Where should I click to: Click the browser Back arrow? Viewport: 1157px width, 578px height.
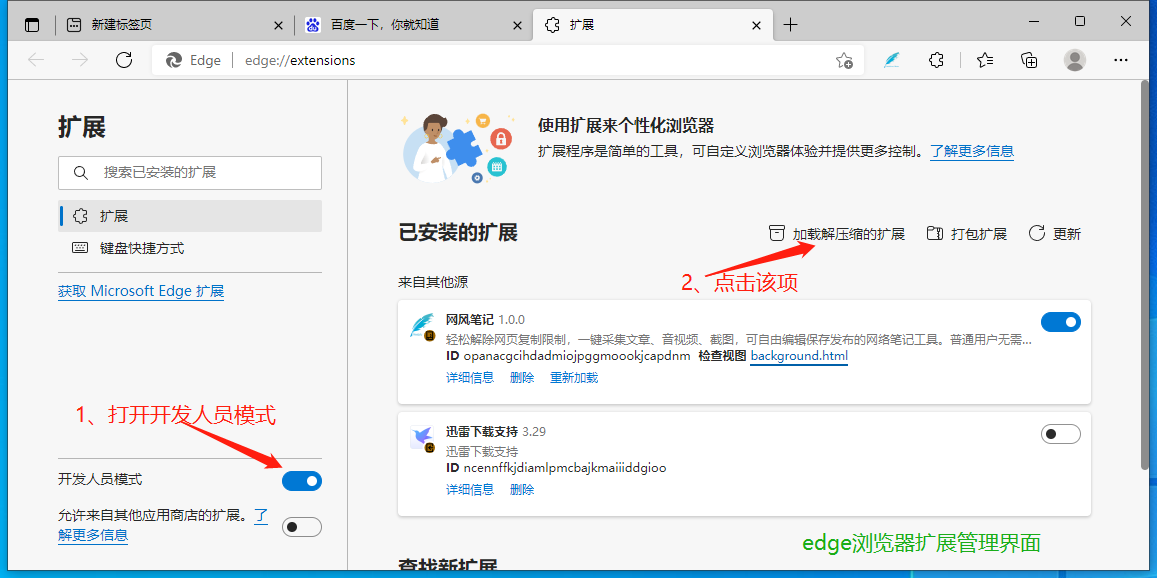pyautogui.click(x=36, y=61)
